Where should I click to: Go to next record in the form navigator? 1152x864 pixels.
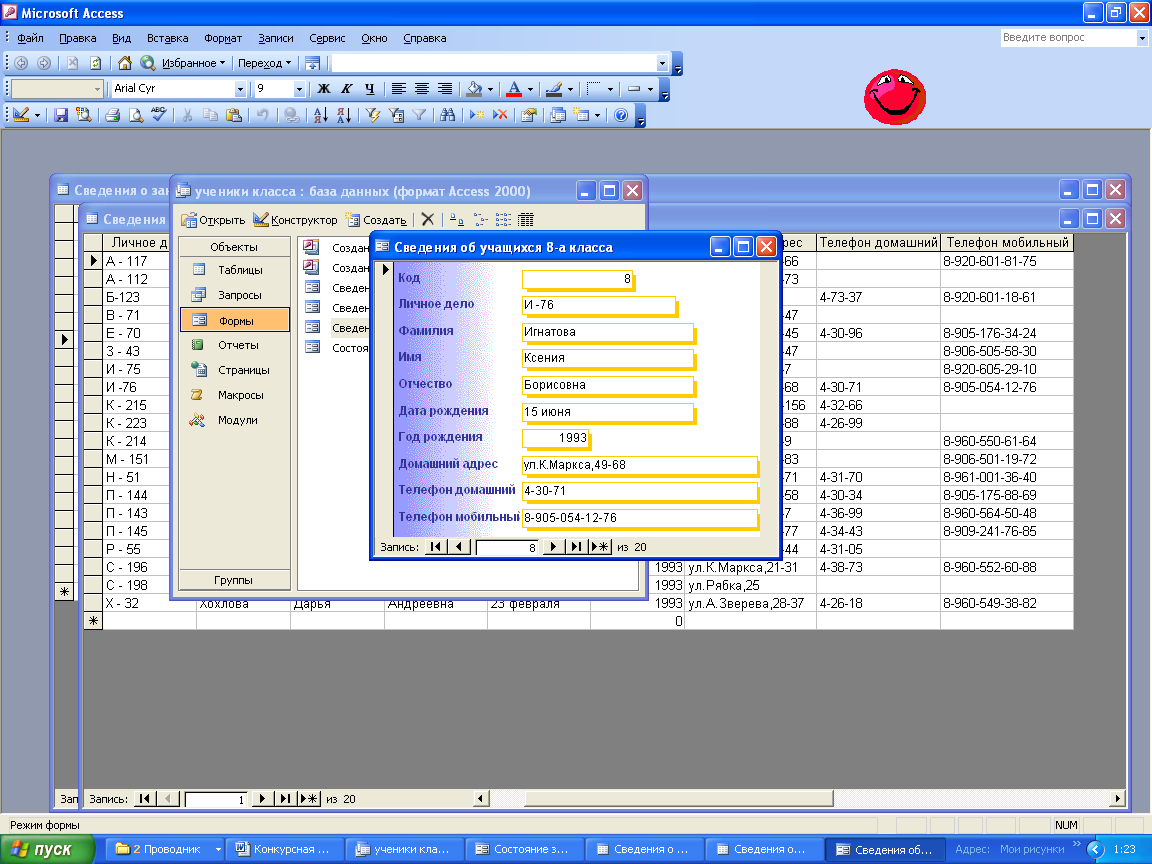[553, 547]
